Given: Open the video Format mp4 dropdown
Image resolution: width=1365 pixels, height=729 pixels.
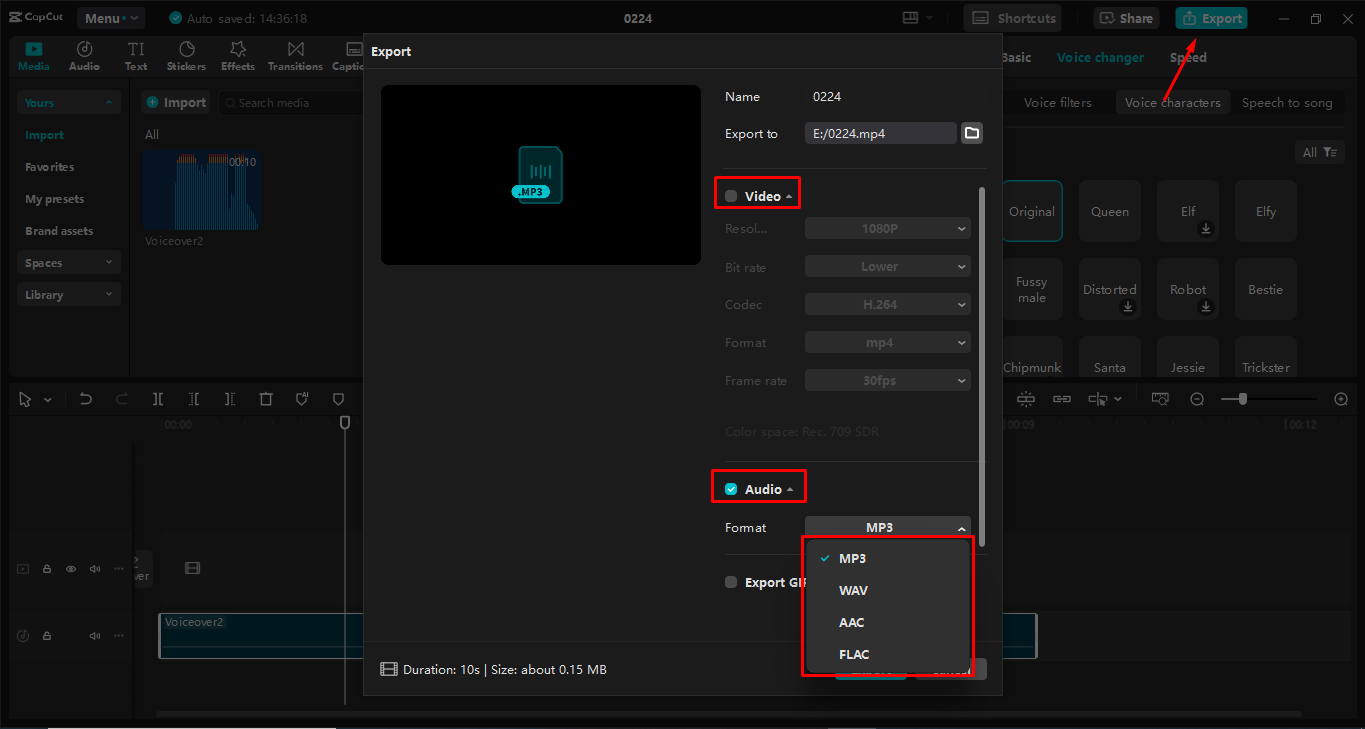Looking at the screenshot, I should pos(888,343).
